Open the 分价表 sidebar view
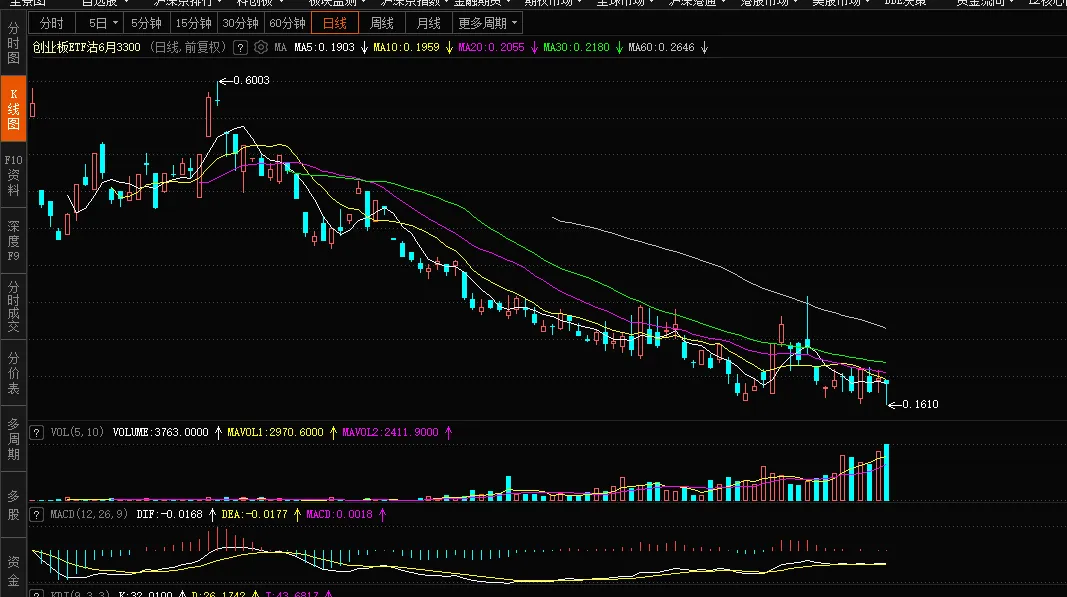 coord(13,373)
